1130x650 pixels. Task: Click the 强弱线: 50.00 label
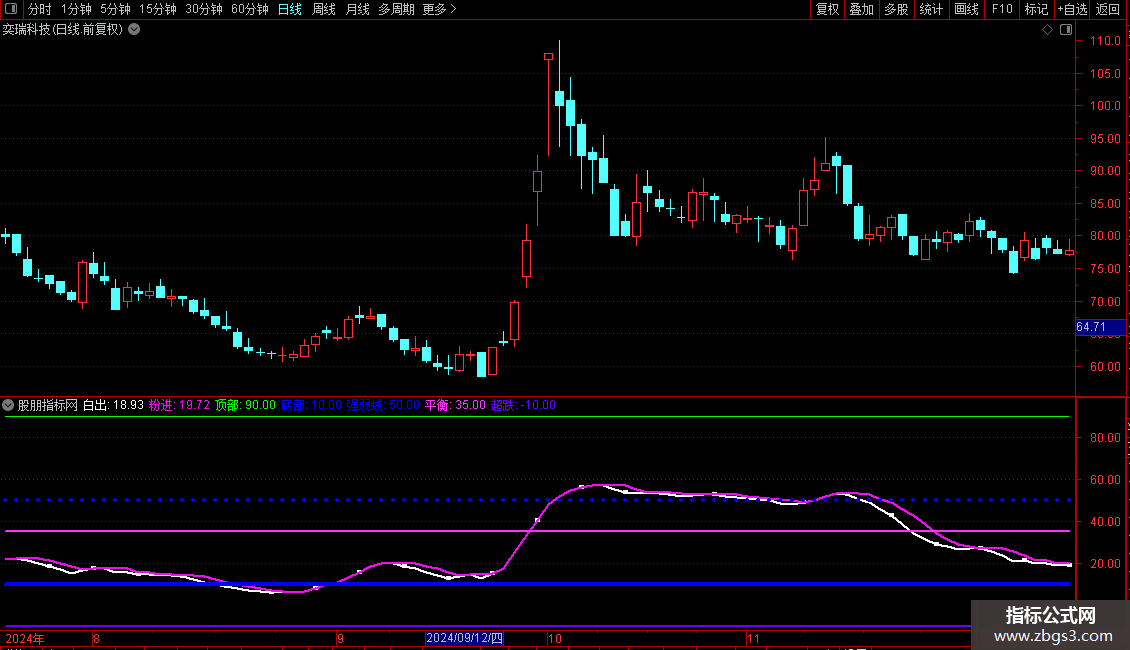pos(383,405)
